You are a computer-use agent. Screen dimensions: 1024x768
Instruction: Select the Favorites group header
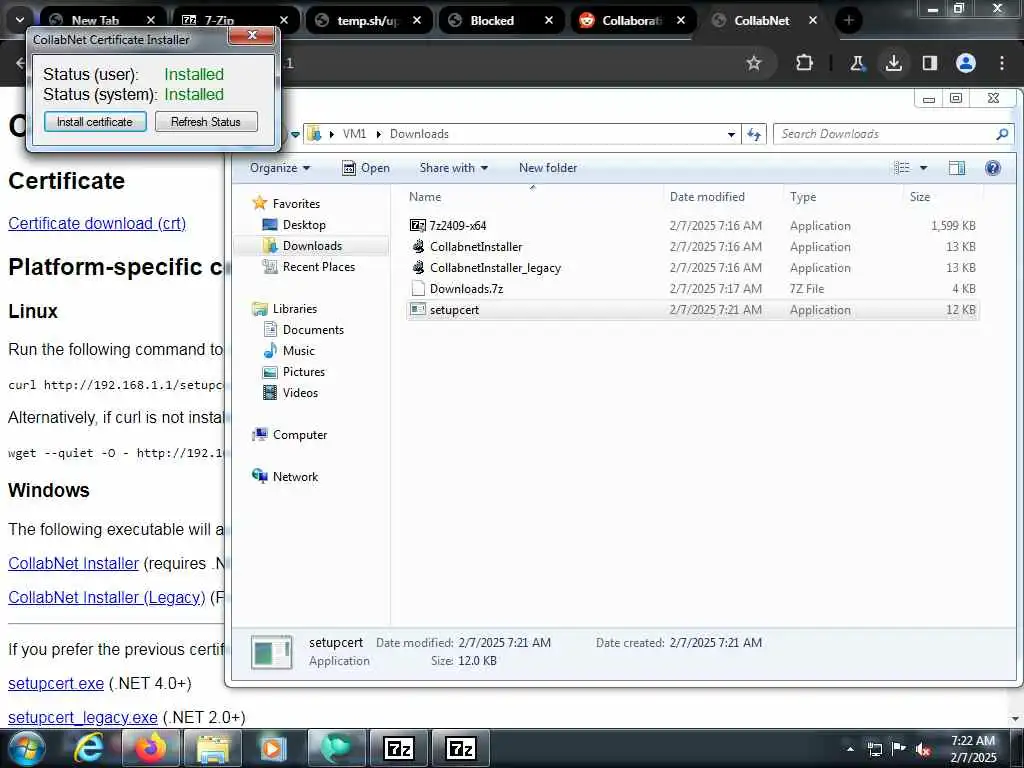tap(296, 204)
